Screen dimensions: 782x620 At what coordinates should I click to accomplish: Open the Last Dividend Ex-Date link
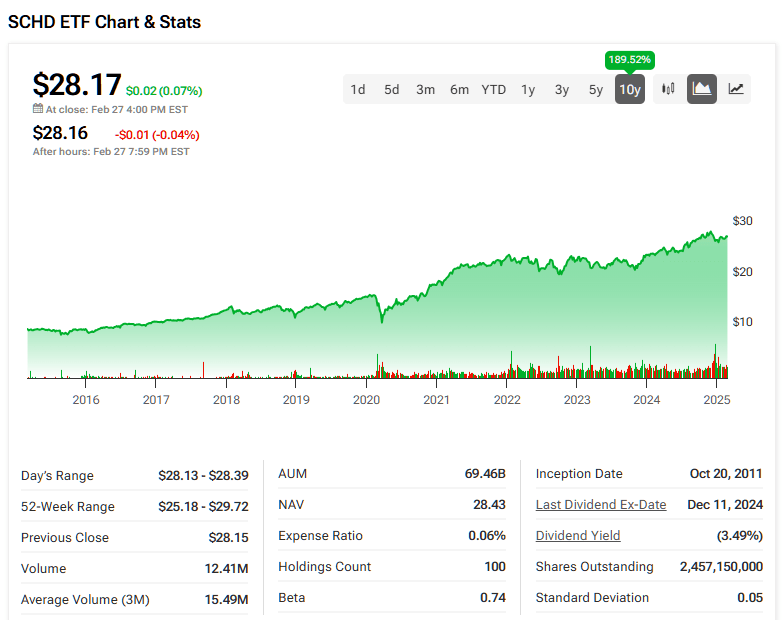600,504
